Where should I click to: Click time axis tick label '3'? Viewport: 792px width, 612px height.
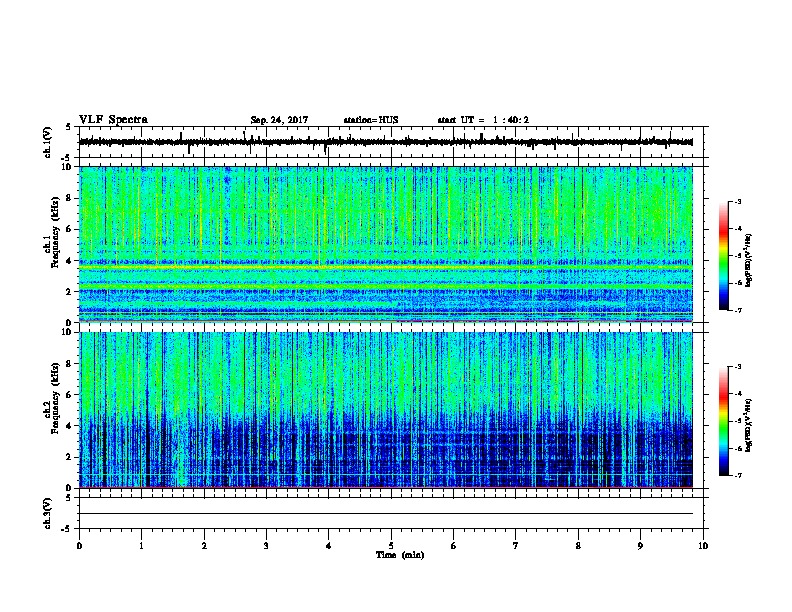tap(266, 546)
